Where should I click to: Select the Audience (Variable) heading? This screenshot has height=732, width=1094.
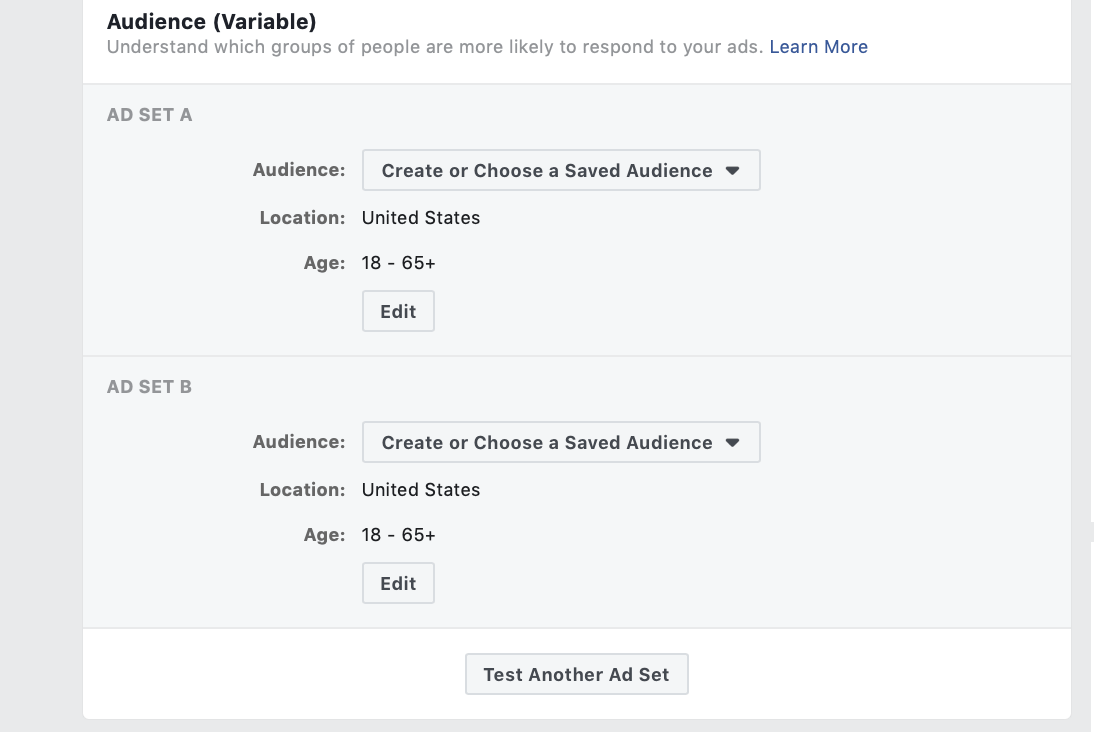(x=211, y=22)
